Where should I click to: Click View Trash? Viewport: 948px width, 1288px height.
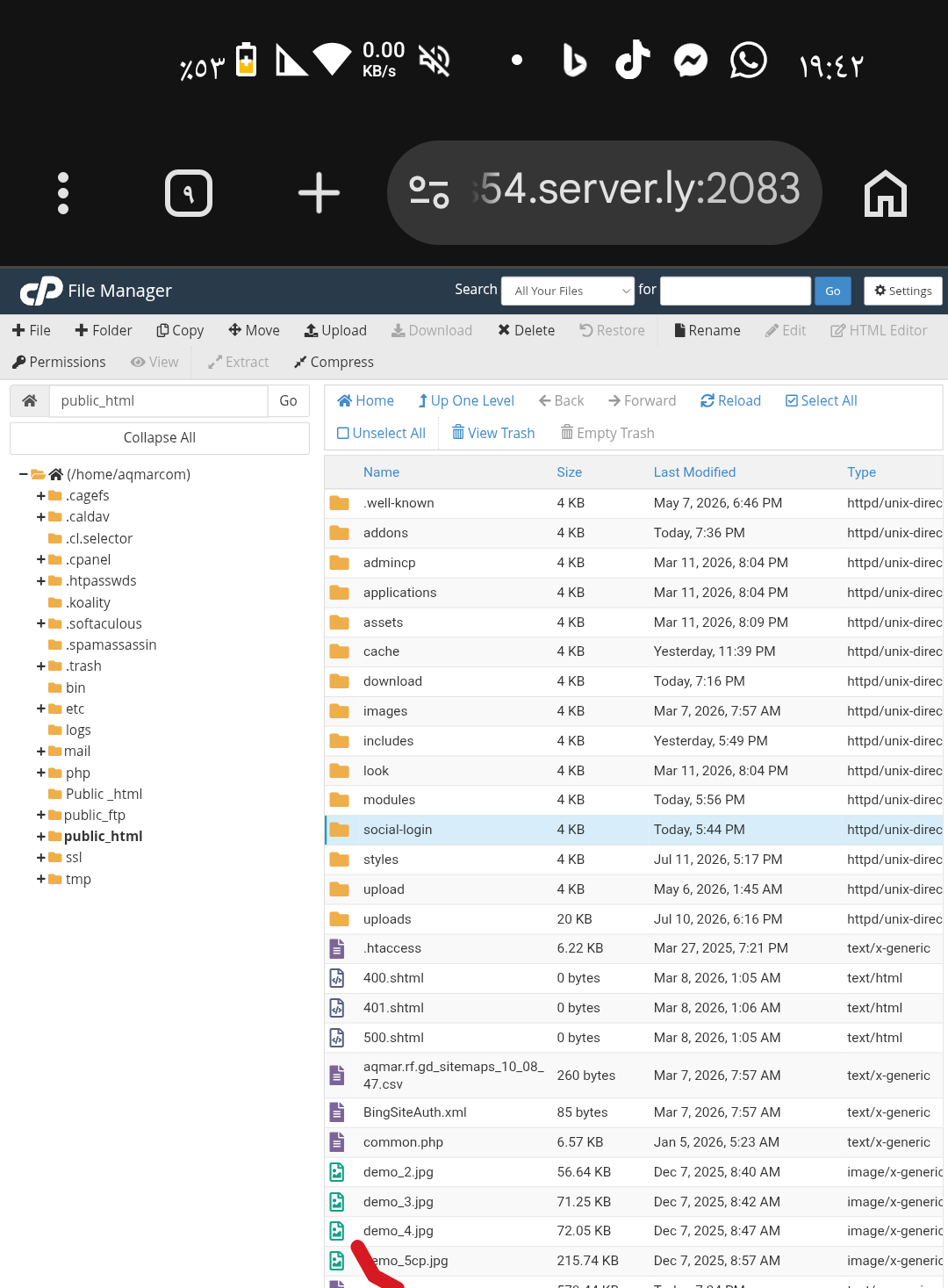coord(493,433)
